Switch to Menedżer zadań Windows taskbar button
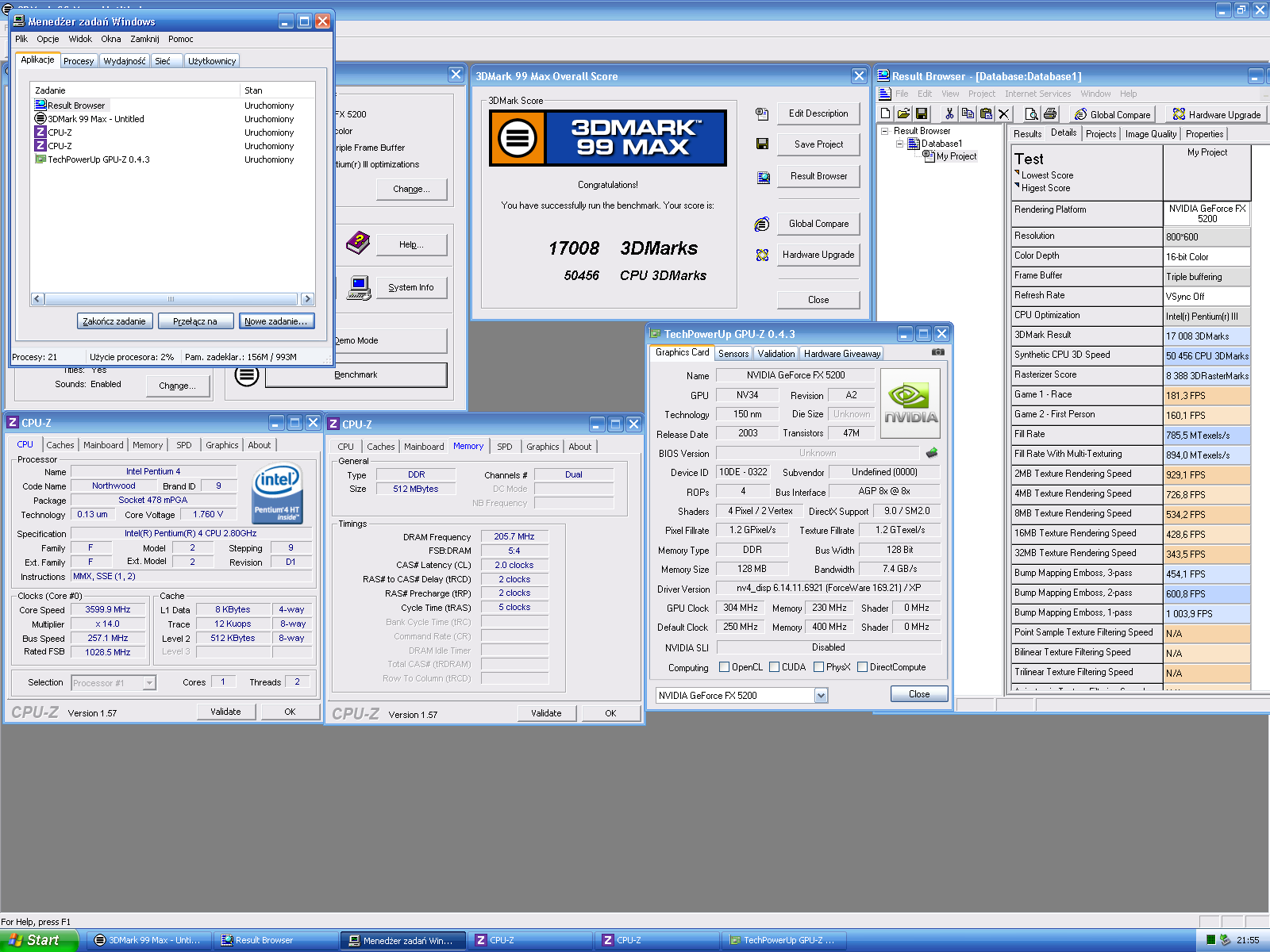This screenshot has height=952, width=1270. pos(402,940)
